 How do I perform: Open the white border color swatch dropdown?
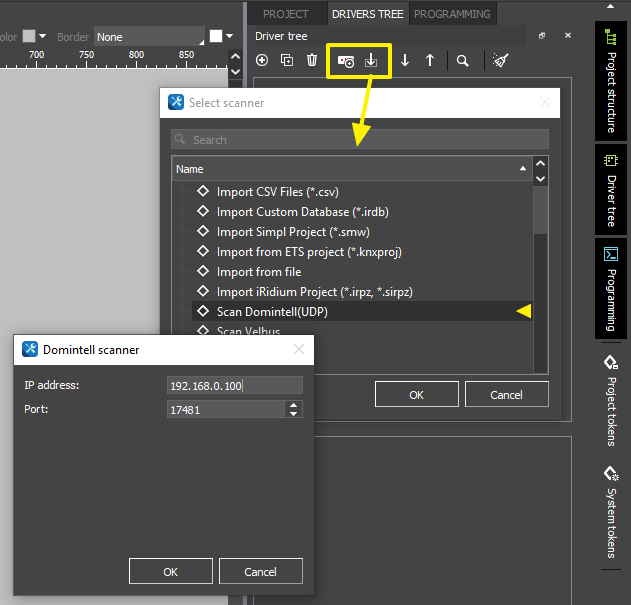(222, 37)
